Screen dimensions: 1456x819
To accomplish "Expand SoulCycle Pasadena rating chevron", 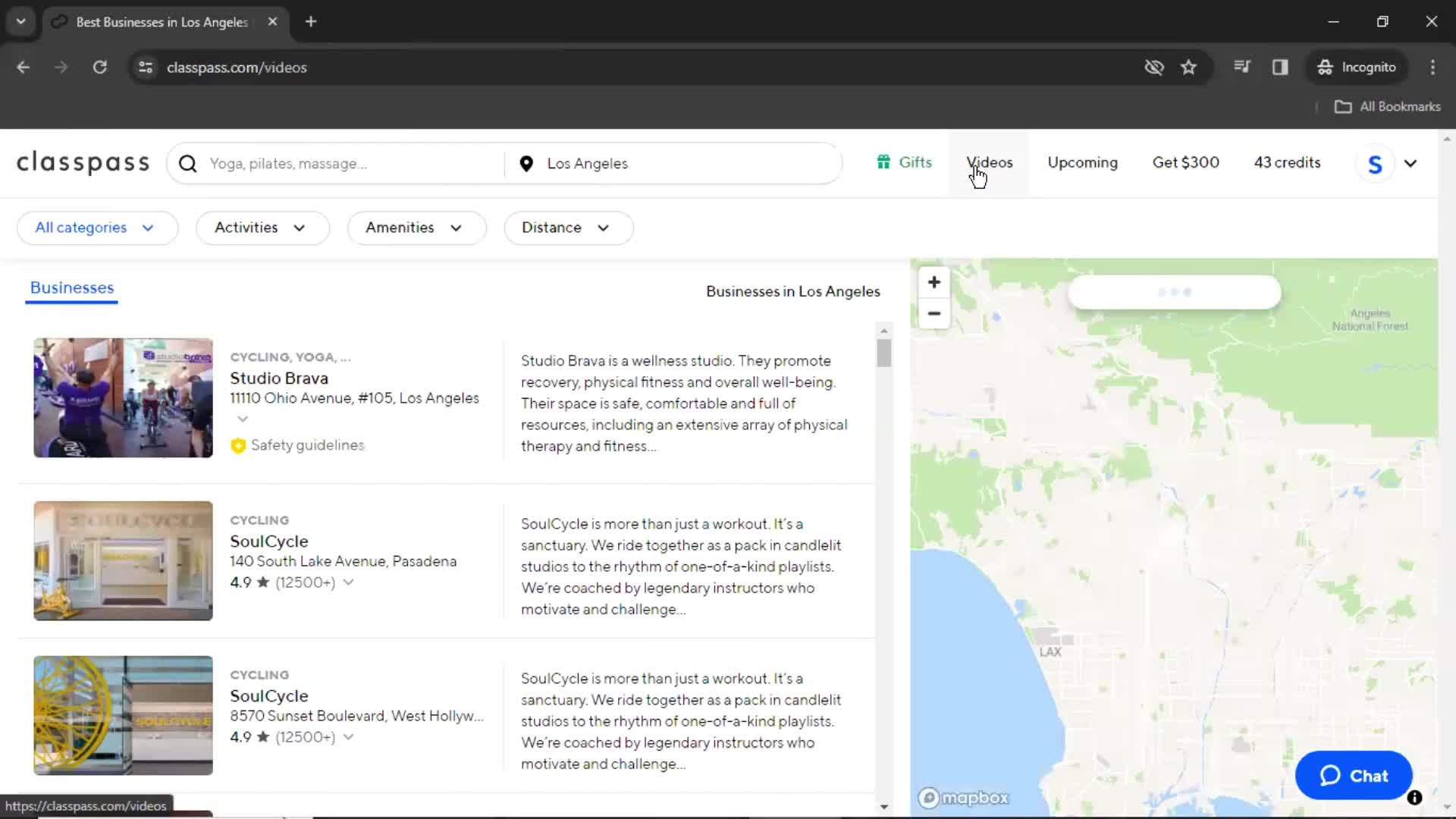I will [348, 582].
